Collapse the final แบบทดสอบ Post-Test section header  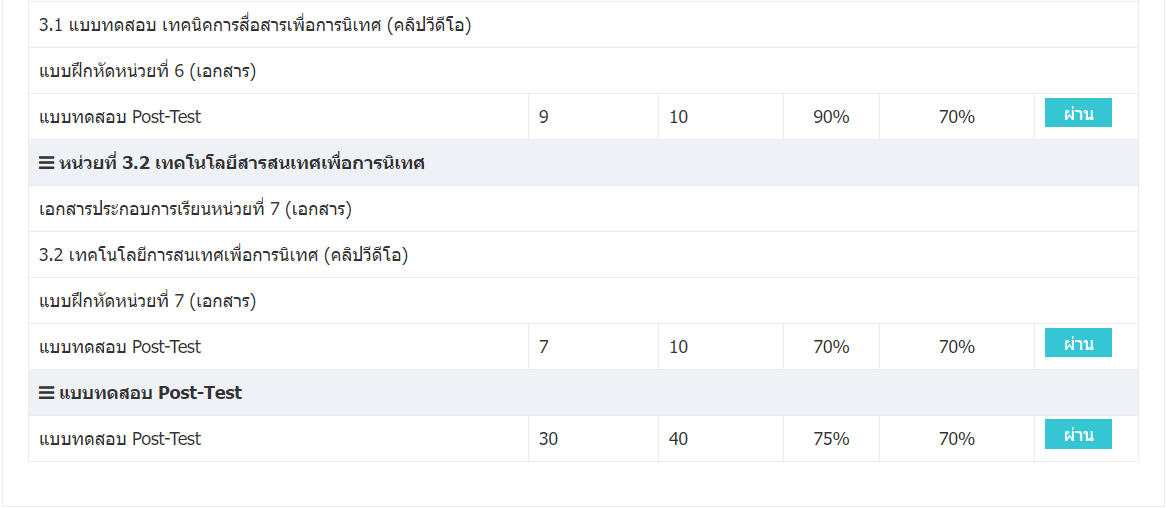(x=583, y=393)
